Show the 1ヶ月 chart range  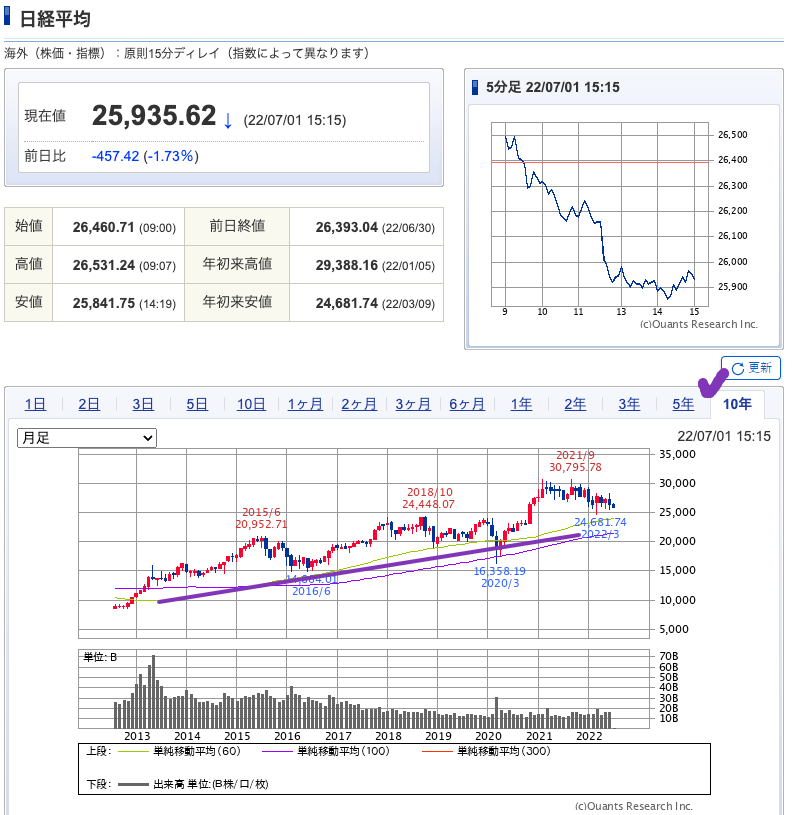coord(305,404)
